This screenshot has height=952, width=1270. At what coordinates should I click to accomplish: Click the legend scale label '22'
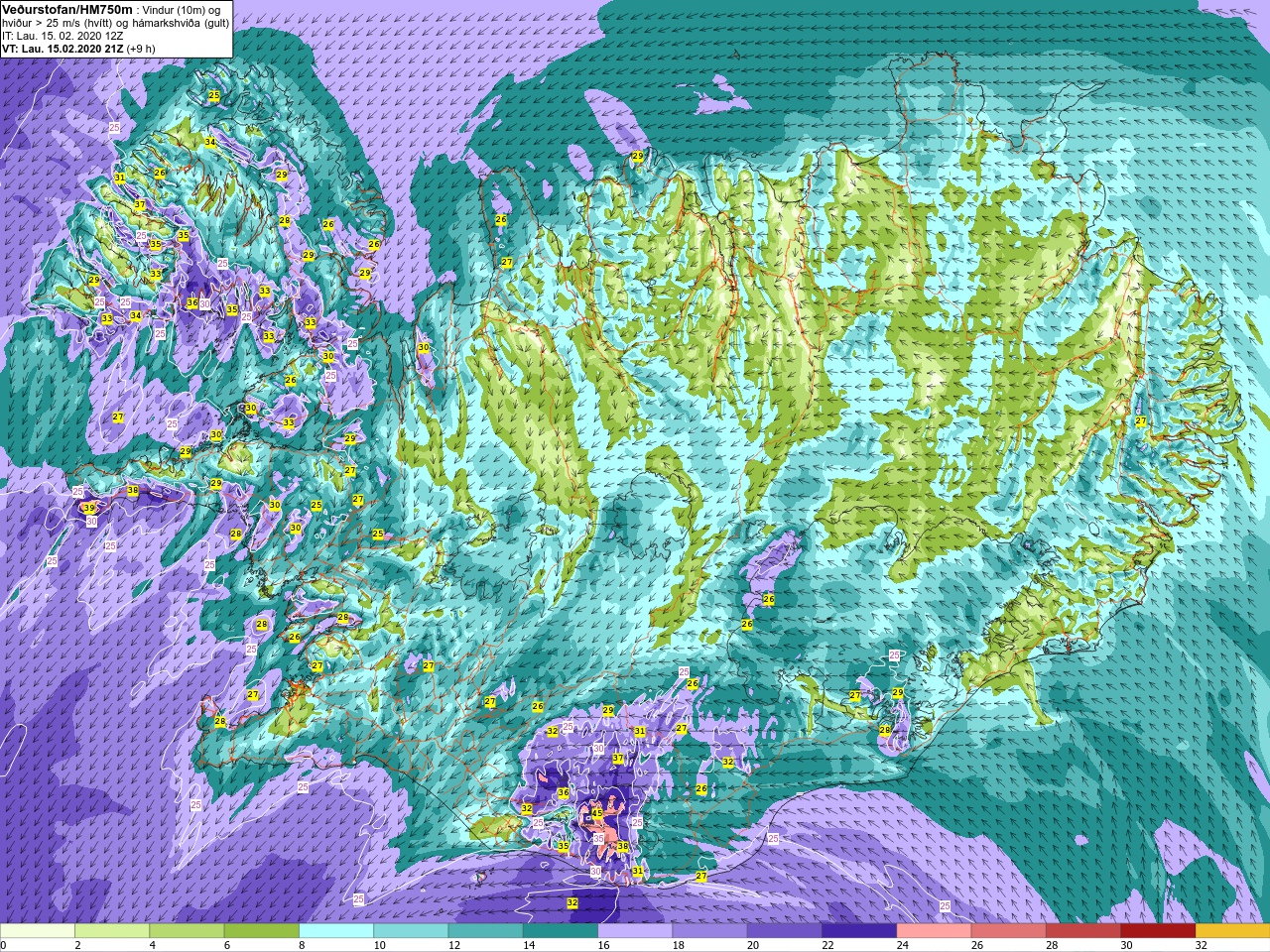tap(827, 945)
